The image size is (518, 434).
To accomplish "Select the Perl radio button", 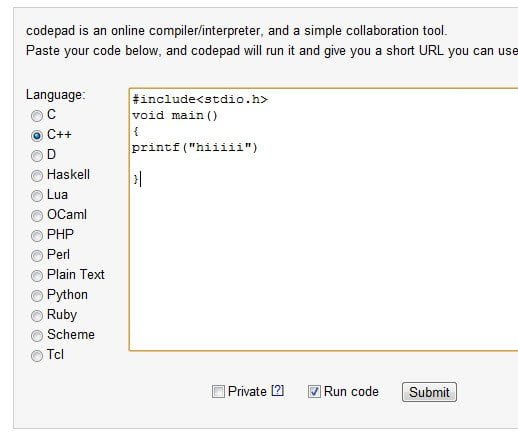I will pos(37,256).
